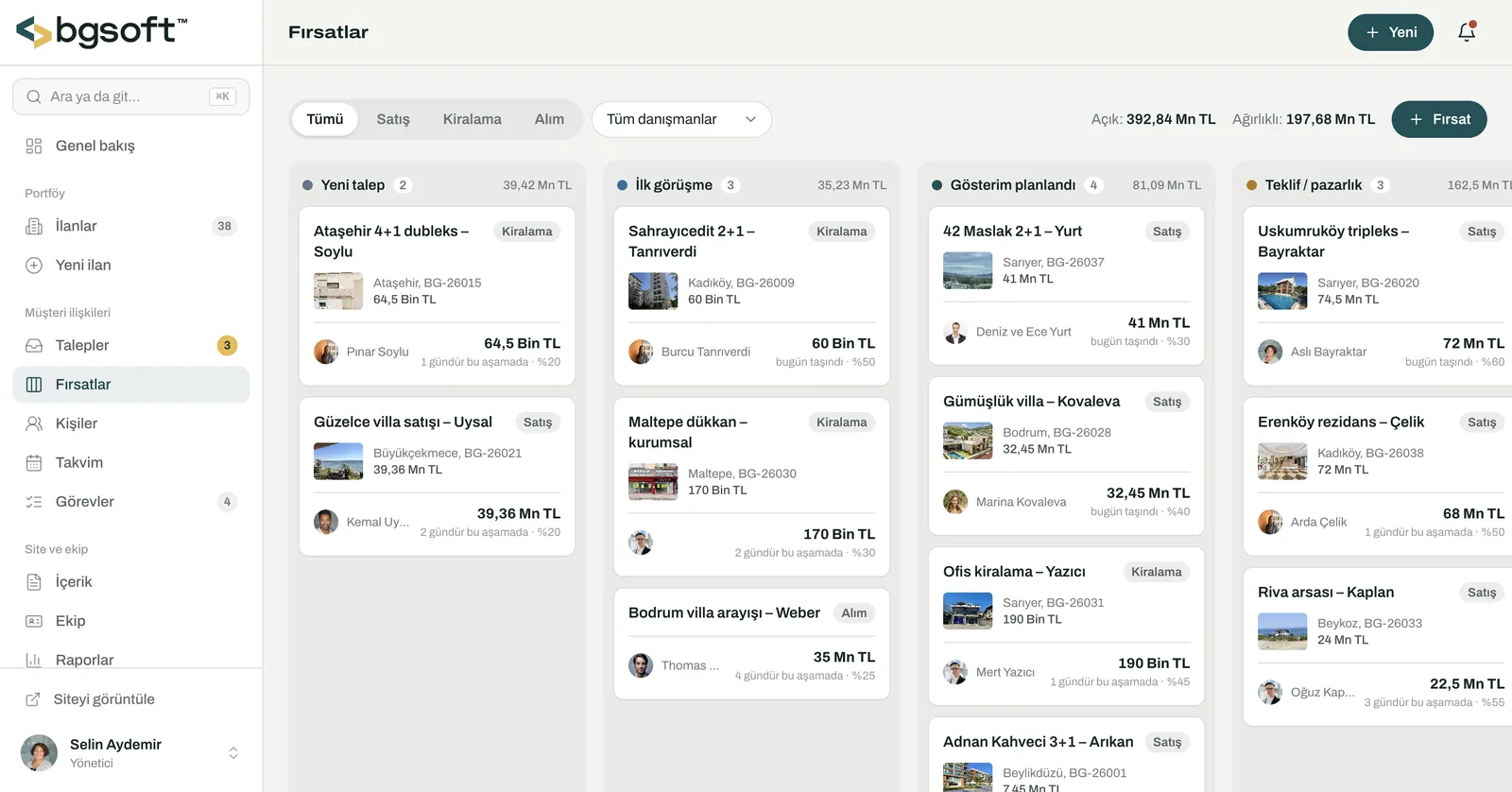Open Görevler in the sidebar
1512x792 pixels.
pyautogui.click(x=131, y=502)
